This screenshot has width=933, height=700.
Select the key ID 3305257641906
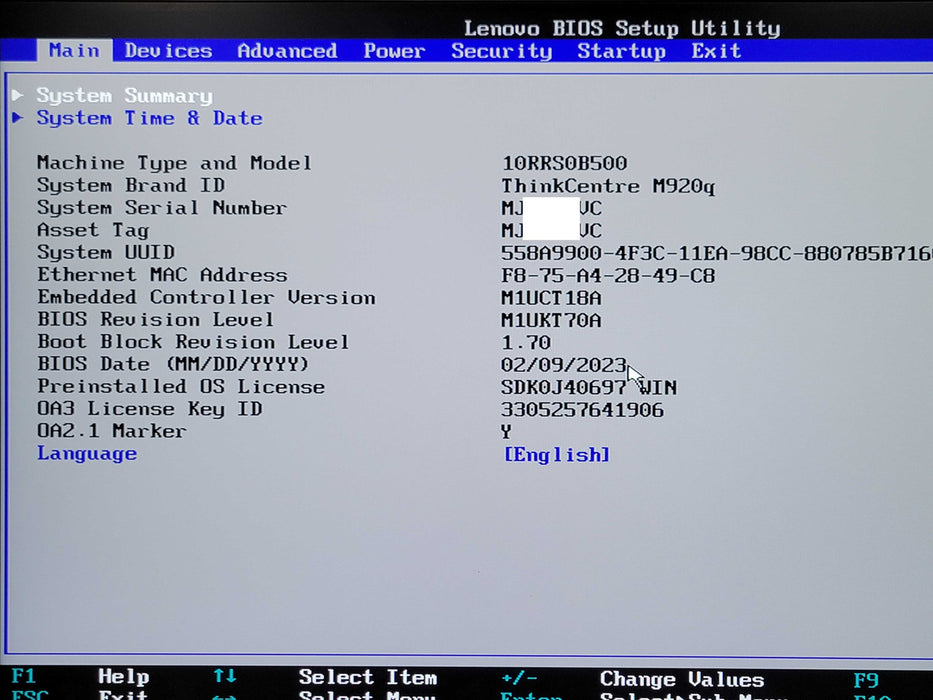click(x=583, y=410)
